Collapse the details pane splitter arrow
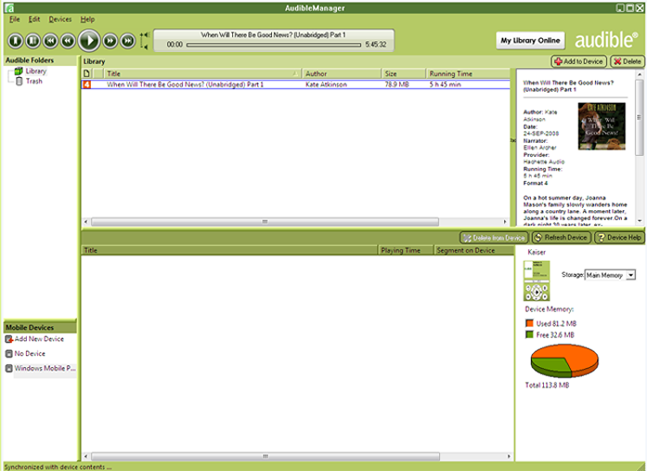This screenshot has width=647, height=471. [x=513, y=140]
